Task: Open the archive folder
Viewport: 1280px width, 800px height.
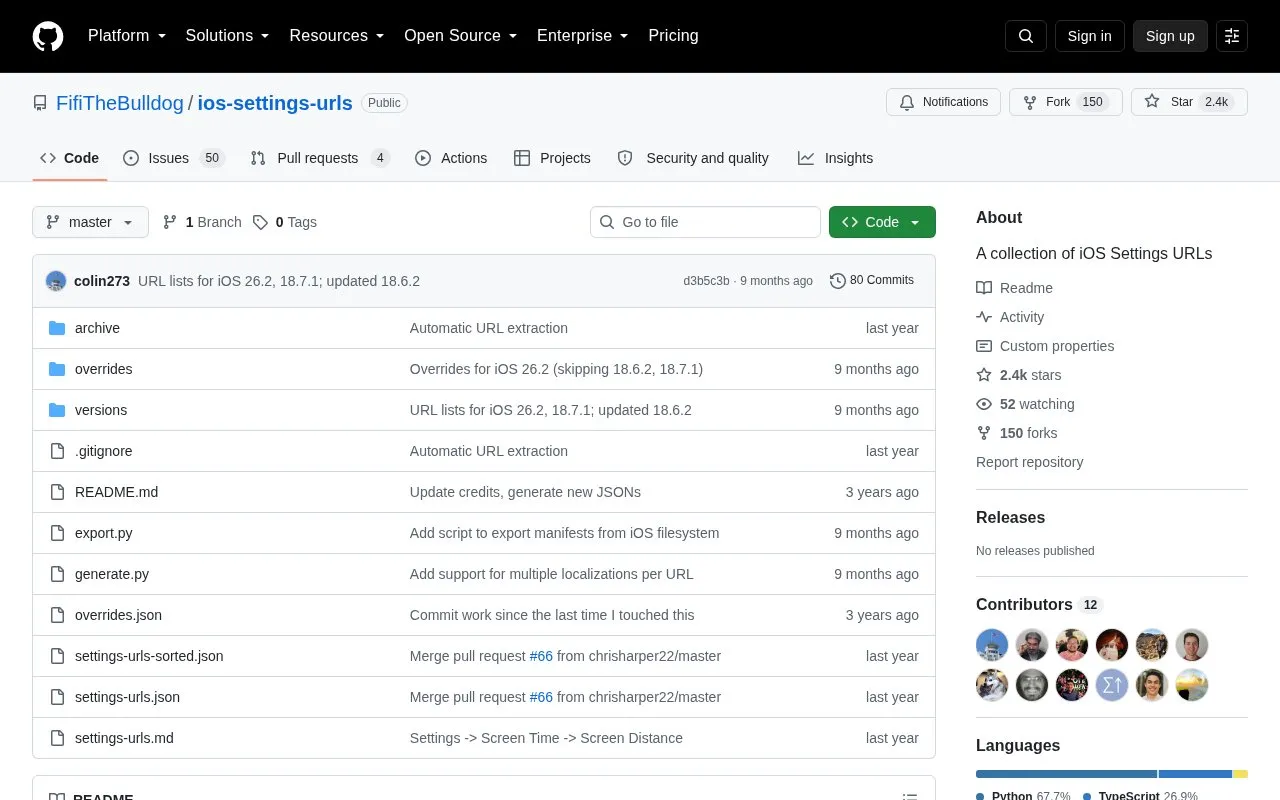Action: [x=97, y=328]
